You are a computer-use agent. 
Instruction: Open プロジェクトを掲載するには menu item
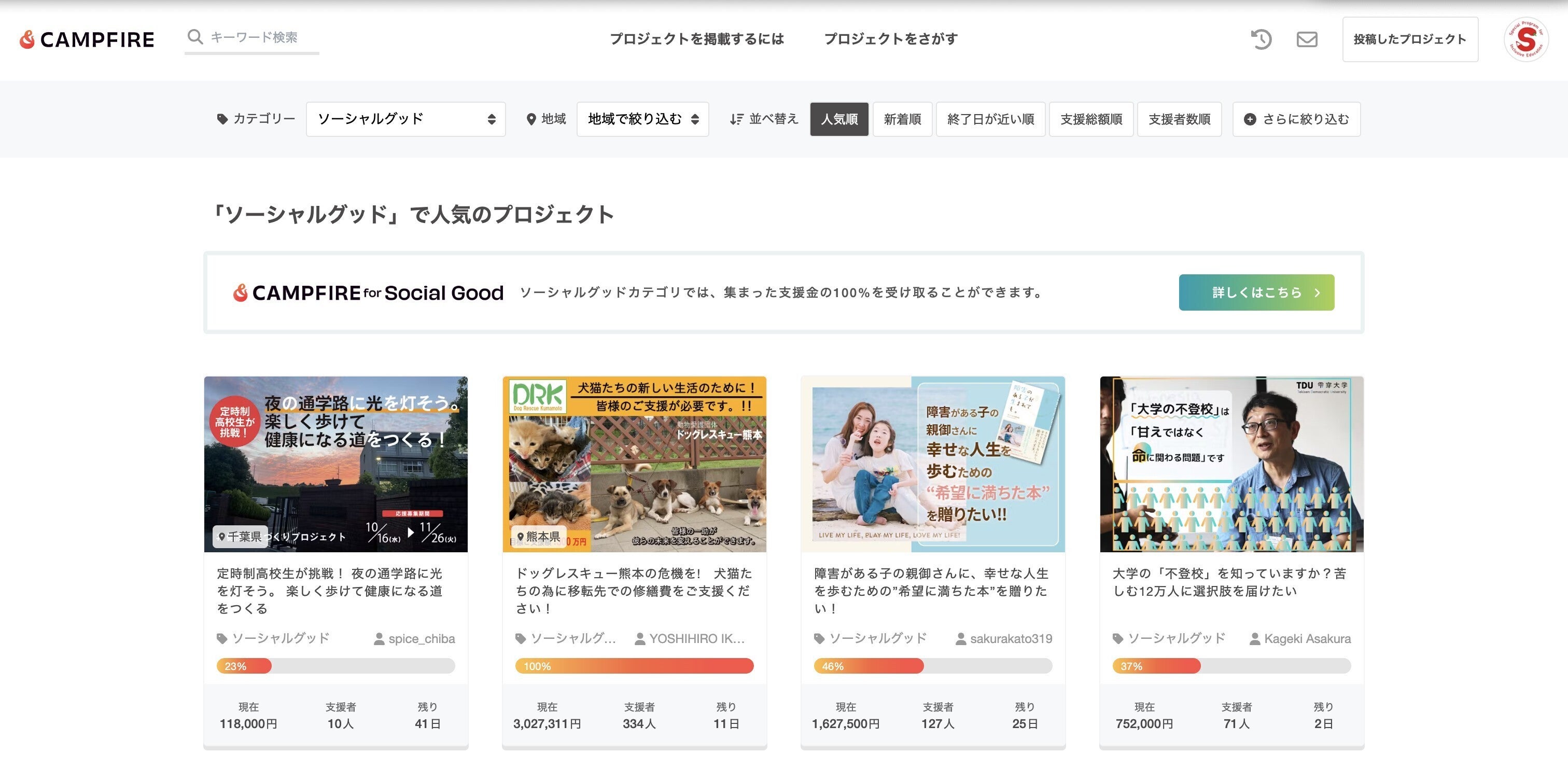pos(696,39)
